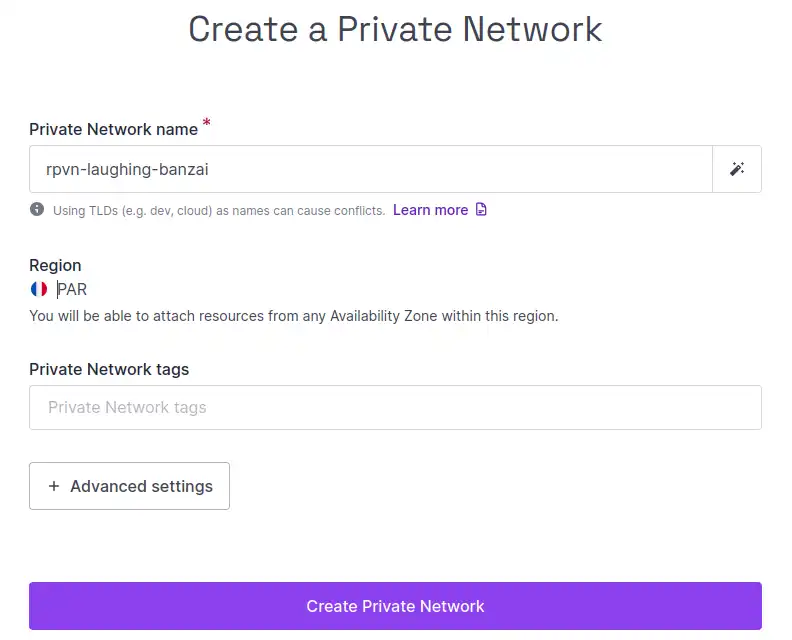Click the info icon beside TLD warning

click(37, 209)
